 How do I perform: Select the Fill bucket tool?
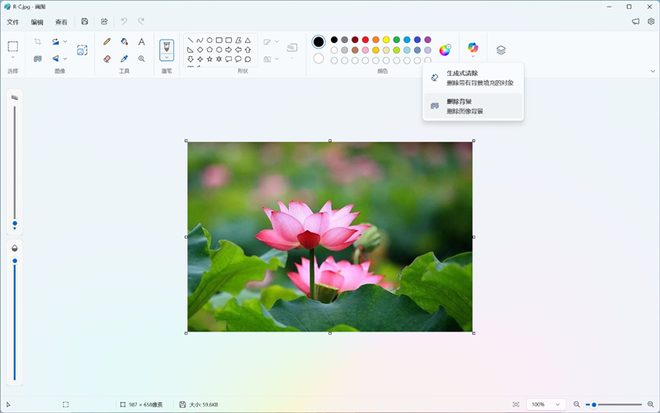point(124,42)
